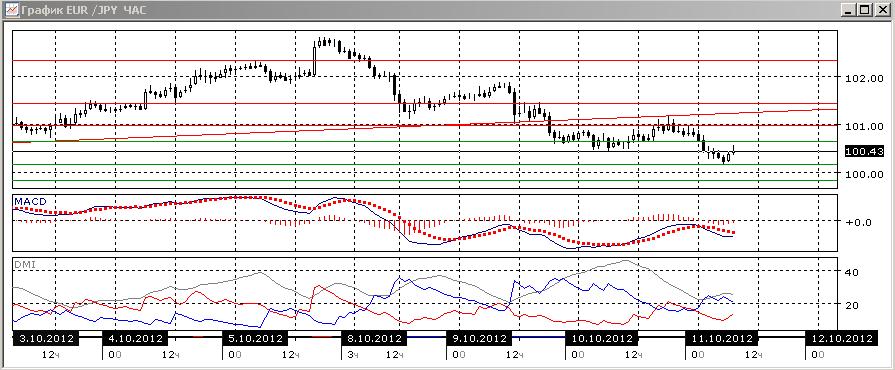Viewport: 895px width, 370px height.
Task: Click the 4.10.2012 date marker
Action: (135, 338)
